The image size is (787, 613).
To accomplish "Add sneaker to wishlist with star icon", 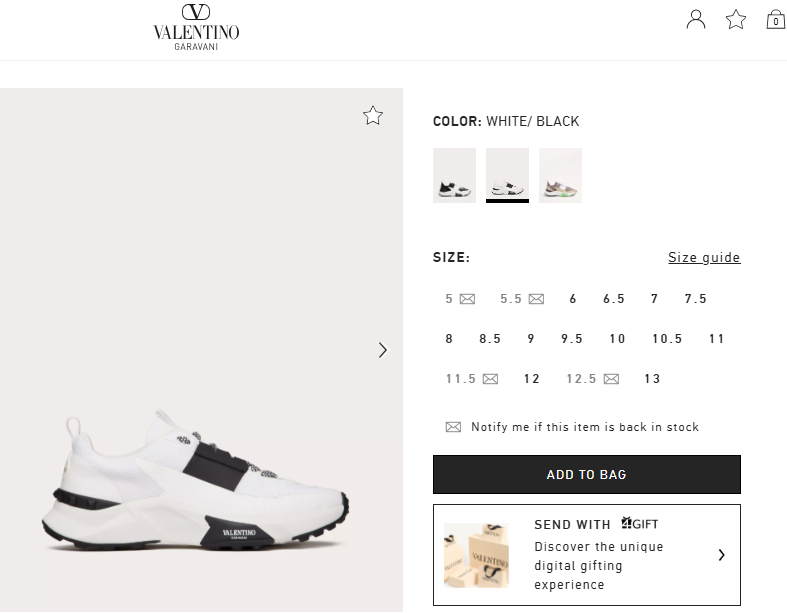I will (373, 116).
